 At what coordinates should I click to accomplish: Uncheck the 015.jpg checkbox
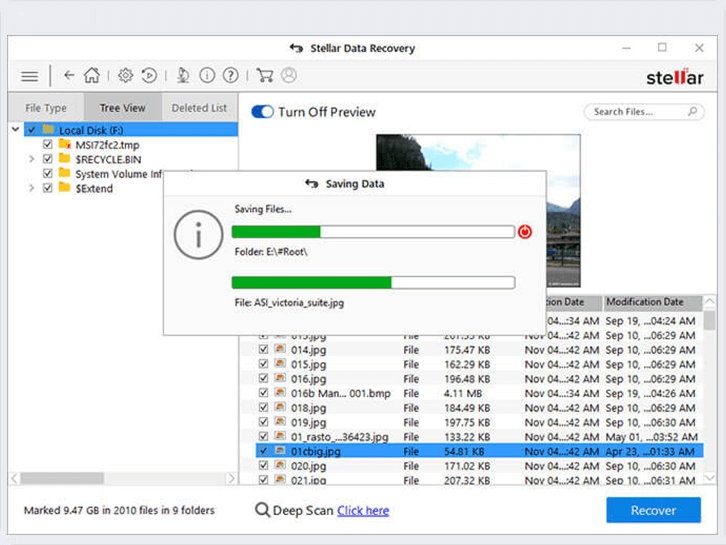coord(263,364)
